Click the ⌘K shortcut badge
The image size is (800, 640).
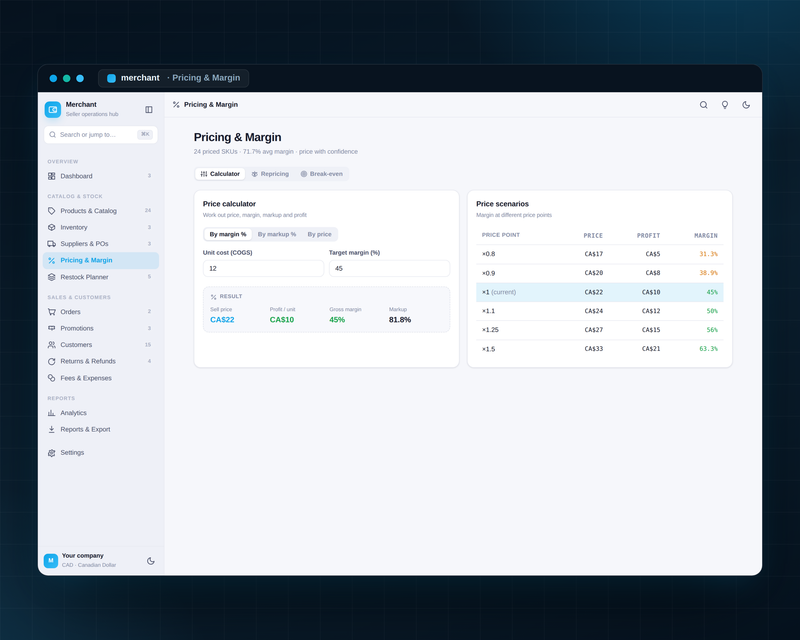click(x=145, y=135)
